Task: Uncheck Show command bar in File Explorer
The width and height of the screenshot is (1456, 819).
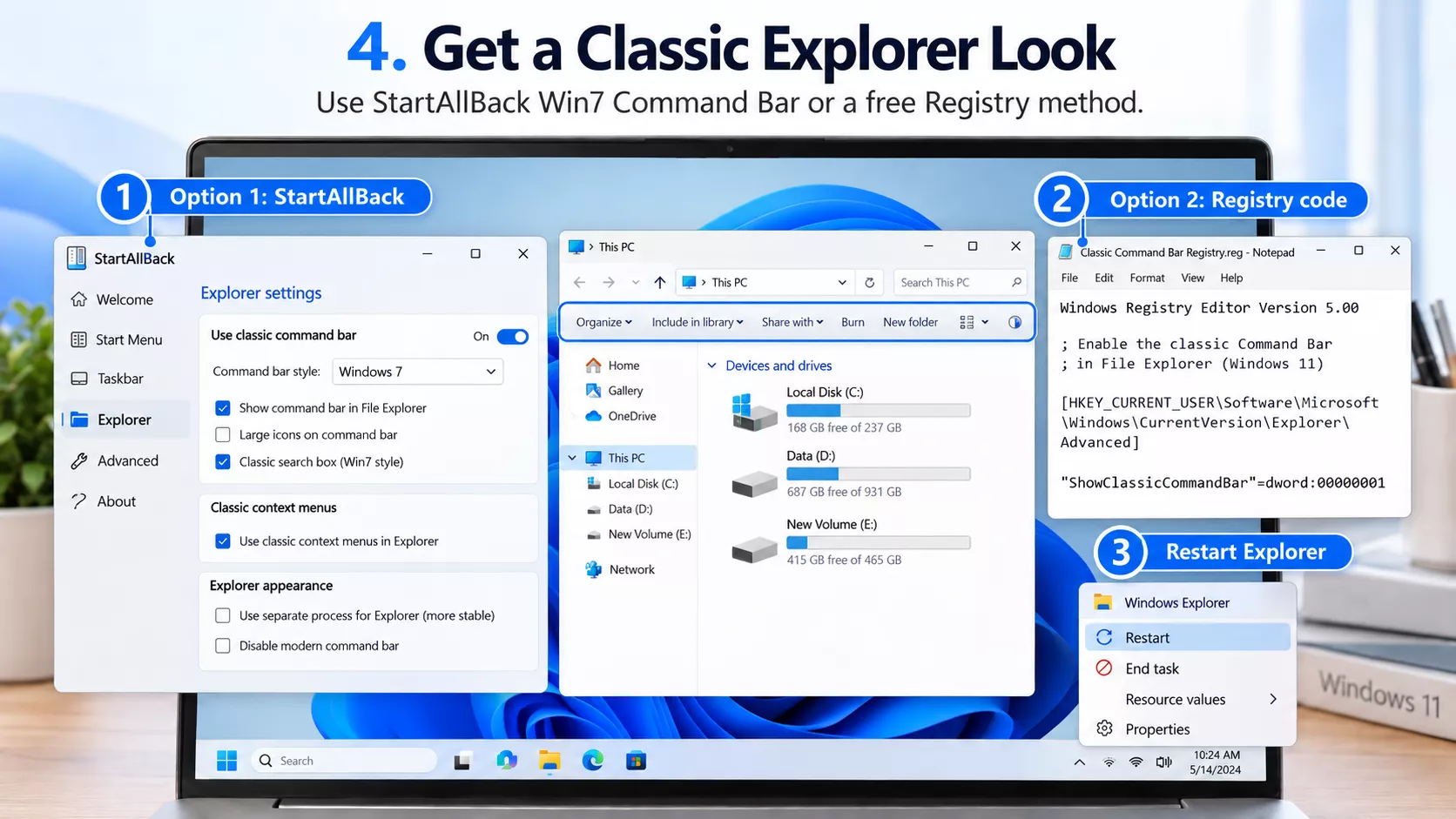Action: click(x=223, y=408)
